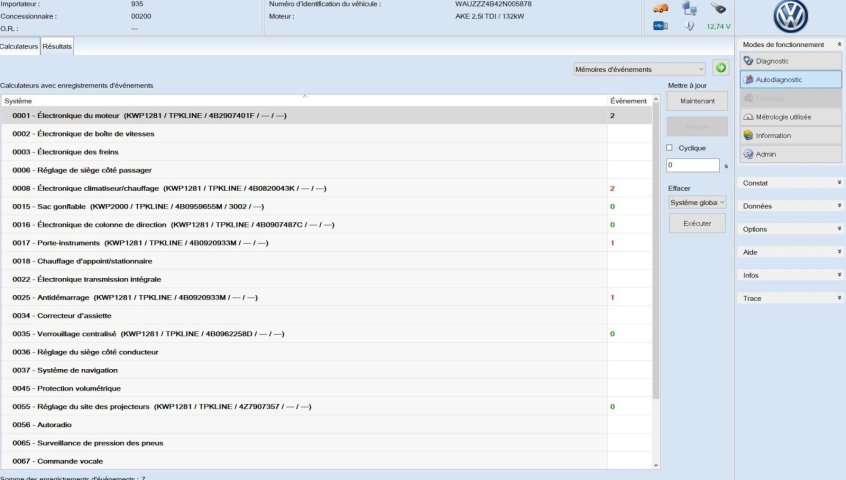Select 0045 - Protection volumétrique row
Screen dimensions: 846x480
(x=326, y=388)
